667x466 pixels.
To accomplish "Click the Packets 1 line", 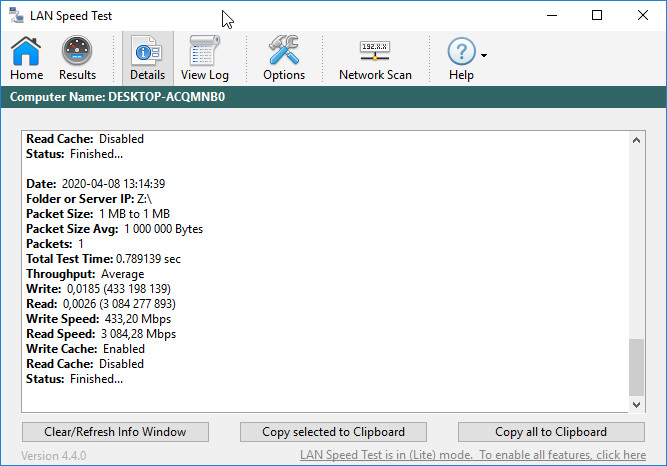I will coord(55,244).
